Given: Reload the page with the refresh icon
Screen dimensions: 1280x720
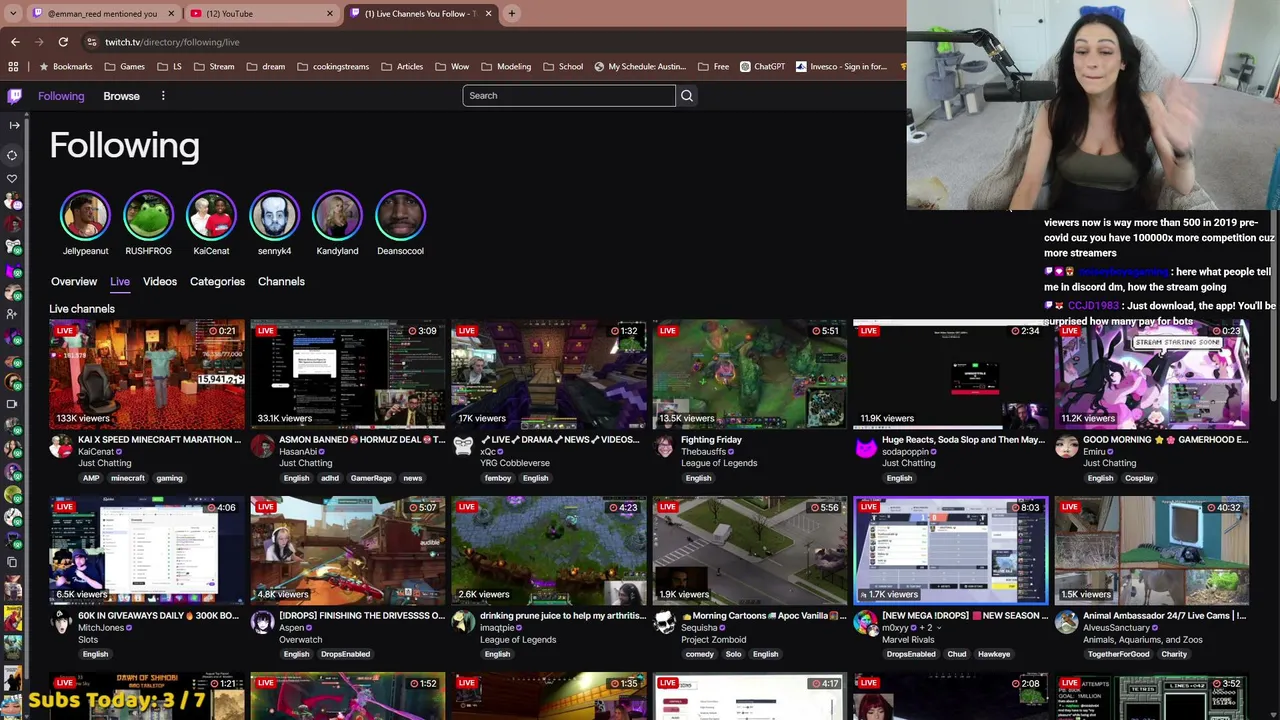Looking at the screenshot, I should click(x=63, y=42).
